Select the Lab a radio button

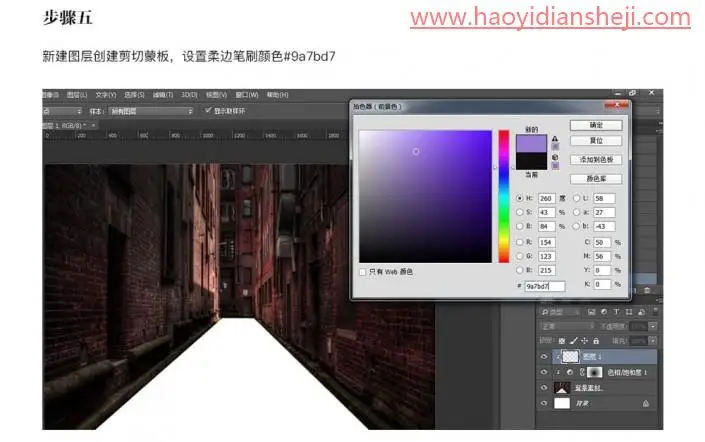pyautogui.click(x=576, y=212)
